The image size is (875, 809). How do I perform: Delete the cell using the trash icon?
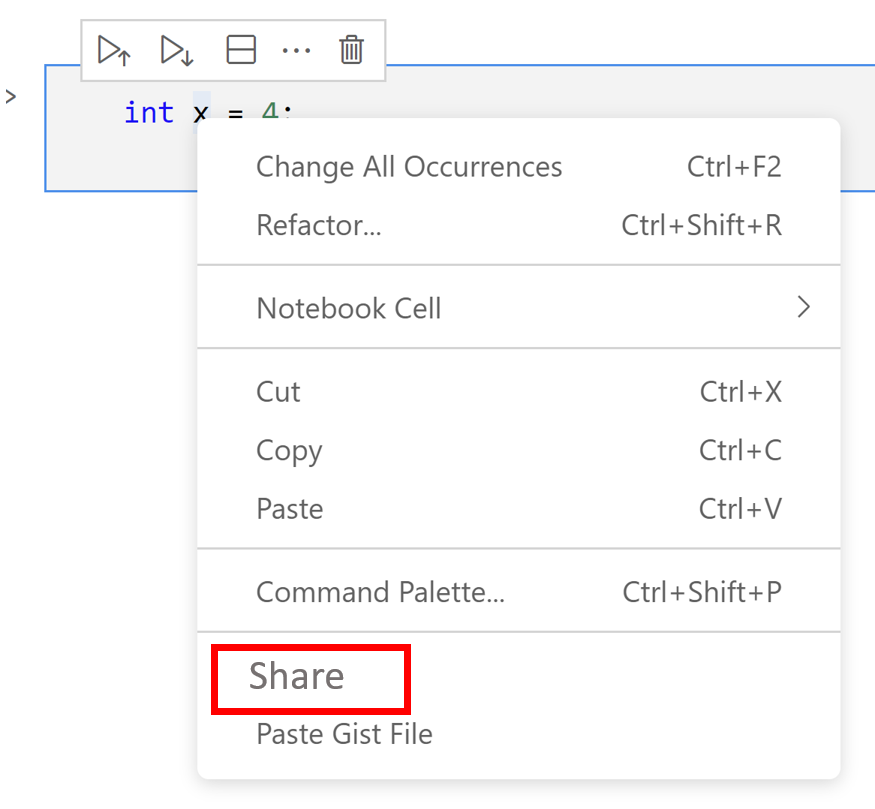(x=351, y=50)
